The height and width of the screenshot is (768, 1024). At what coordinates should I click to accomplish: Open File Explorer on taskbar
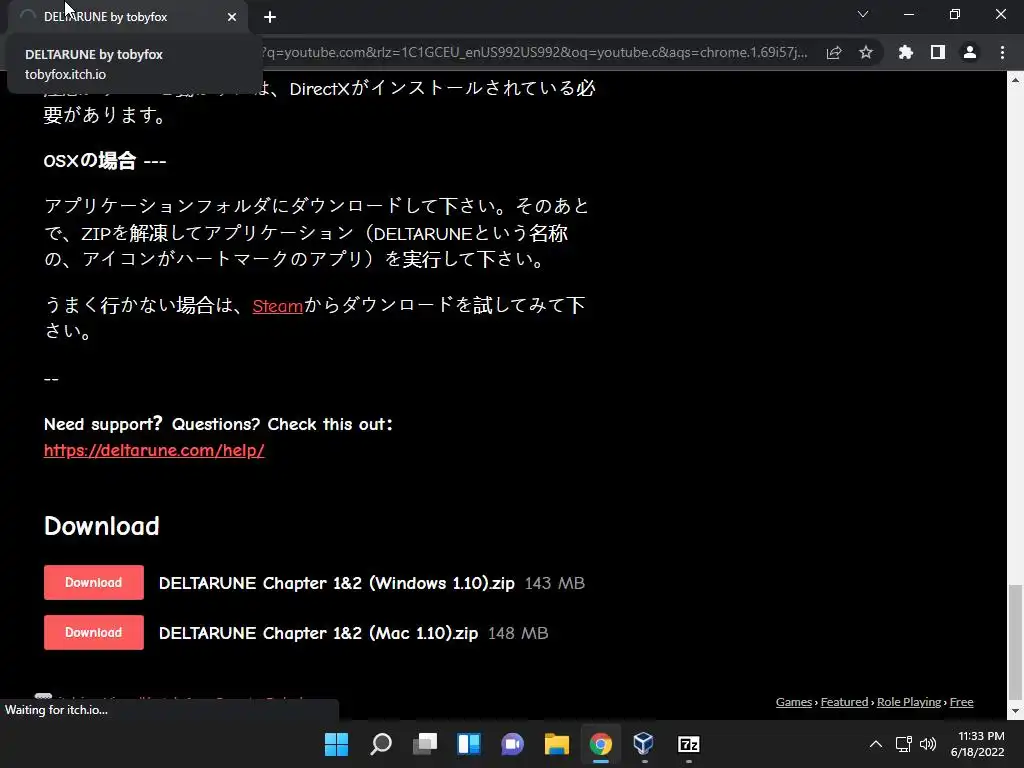[x=557, y=744]
